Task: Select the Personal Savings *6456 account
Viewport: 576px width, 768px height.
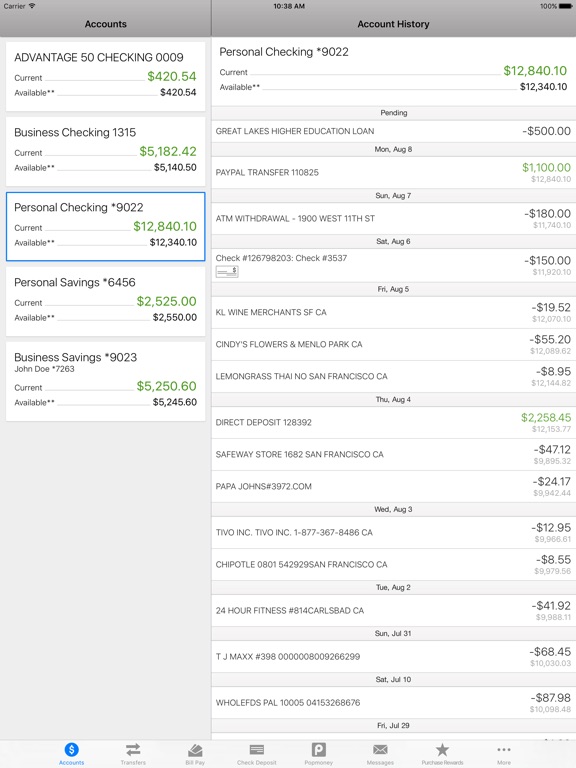Action: (105, 301)
